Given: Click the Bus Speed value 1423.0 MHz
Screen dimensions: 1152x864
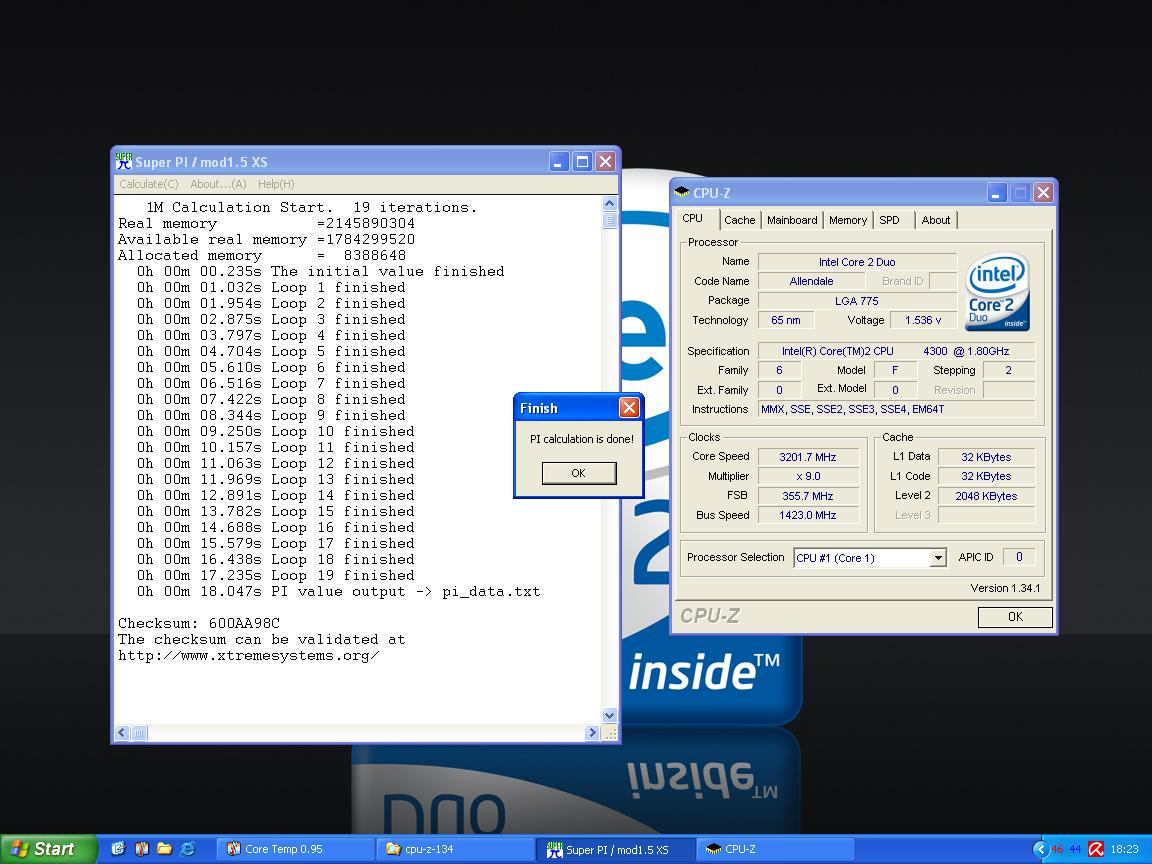Looking at the screenshot, I should pyautogui.click(x=808, y=515).
